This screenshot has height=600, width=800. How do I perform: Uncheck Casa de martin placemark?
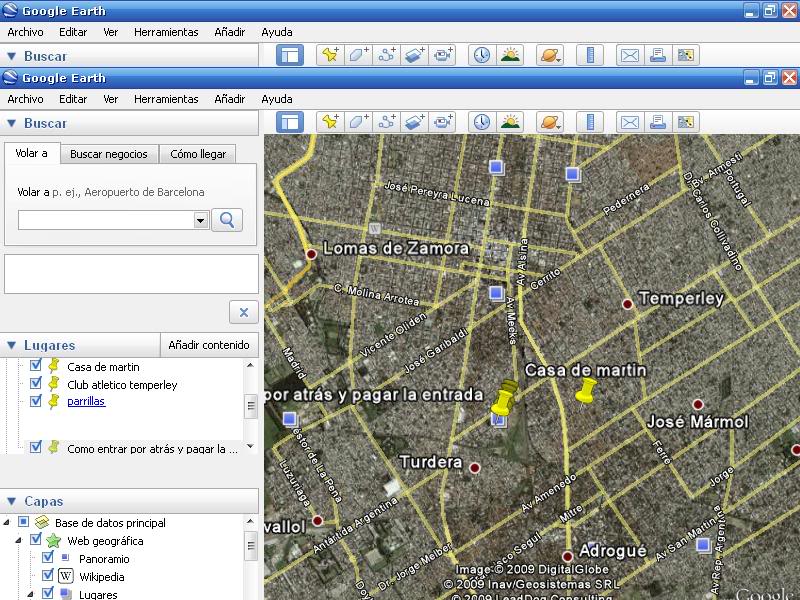[36, 365]
